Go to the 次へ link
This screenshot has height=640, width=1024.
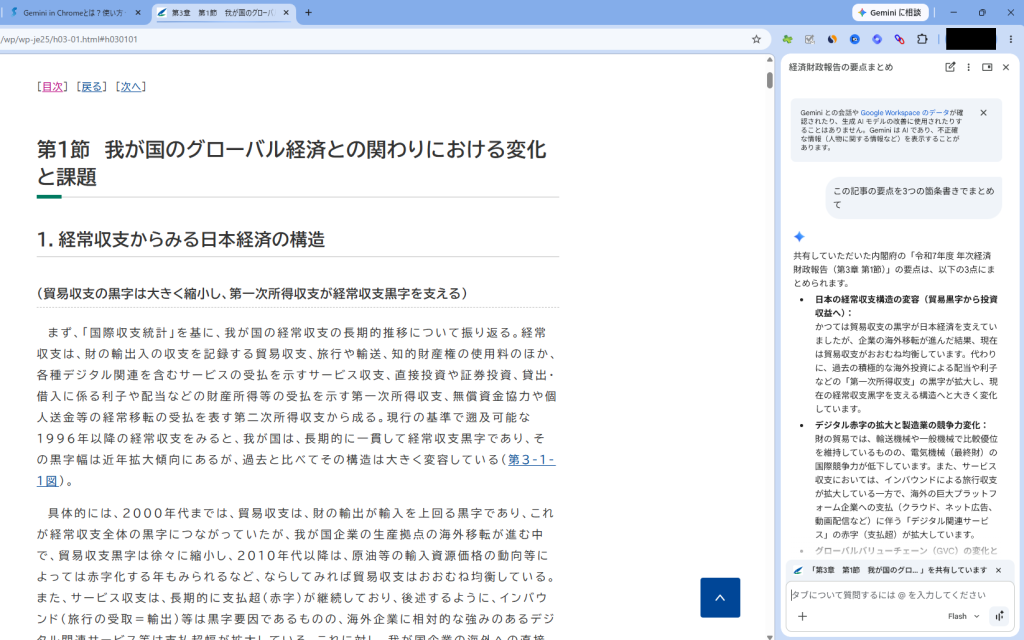pyautogui.click(x=131, y=87)
